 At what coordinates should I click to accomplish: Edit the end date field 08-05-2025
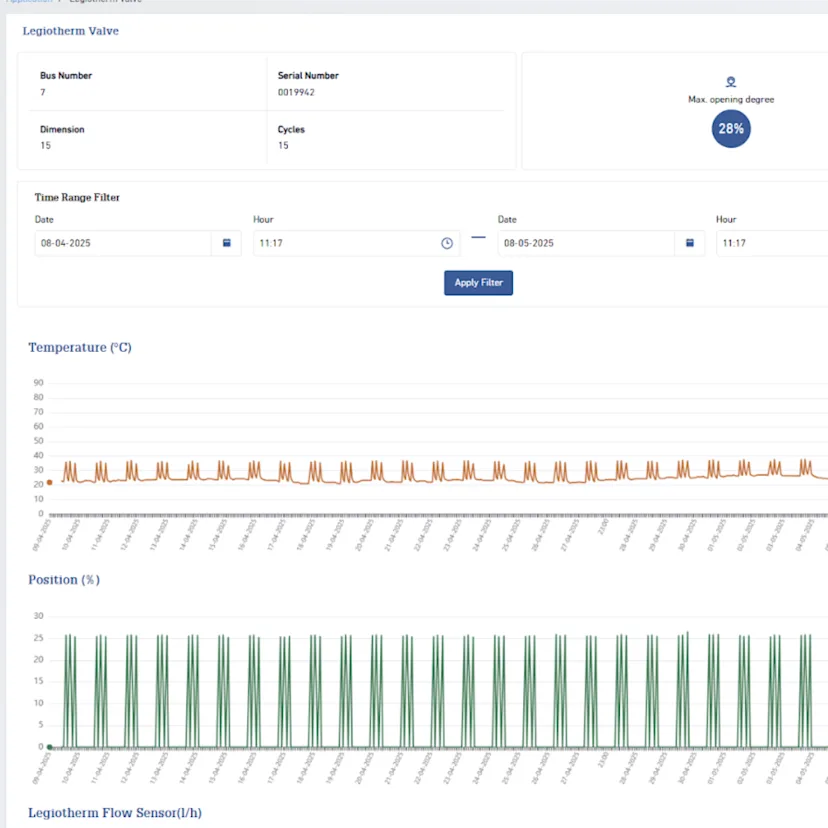pos(586,243)
